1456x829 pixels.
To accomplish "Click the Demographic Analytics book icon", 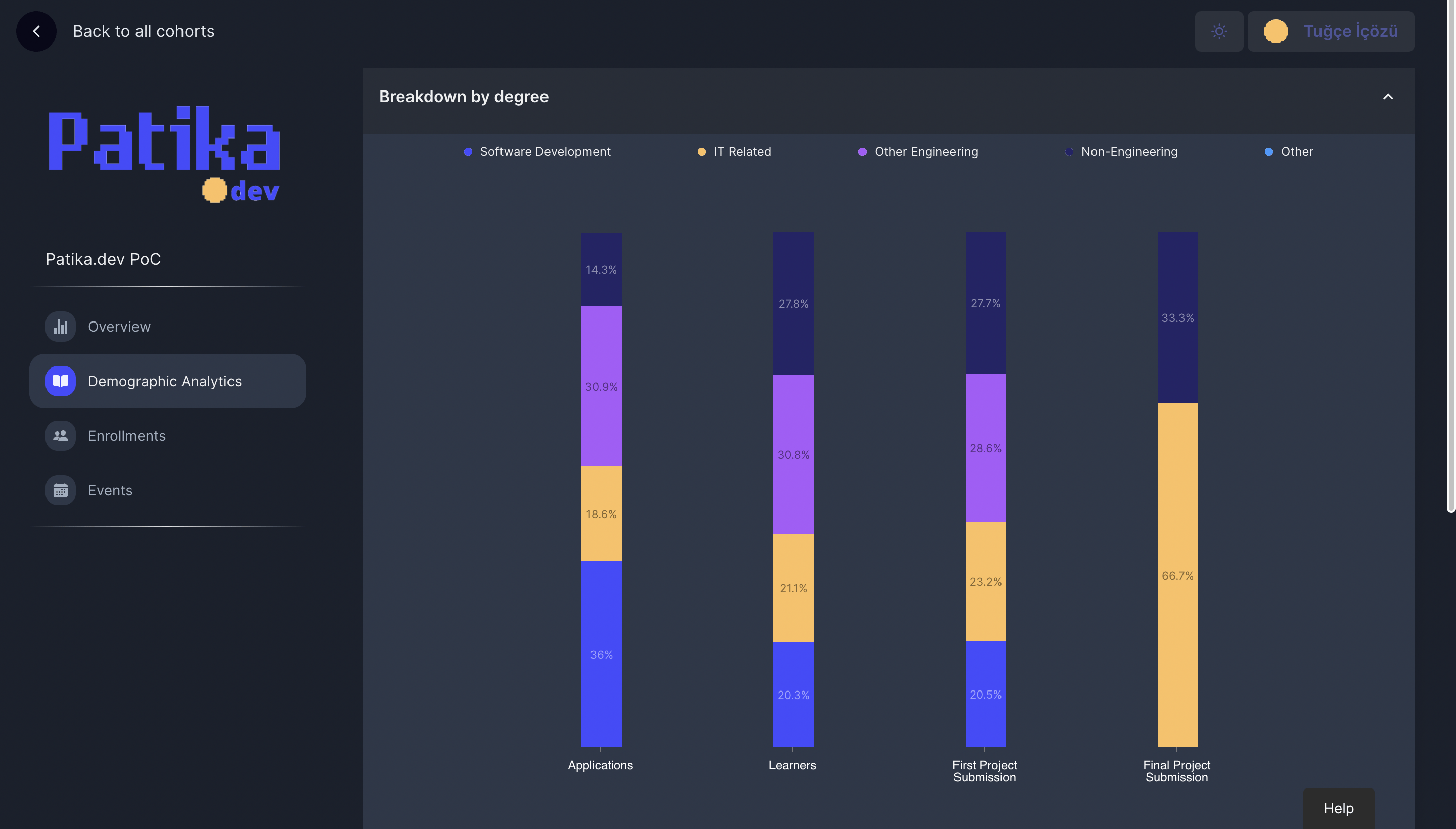I will [60, 381].
